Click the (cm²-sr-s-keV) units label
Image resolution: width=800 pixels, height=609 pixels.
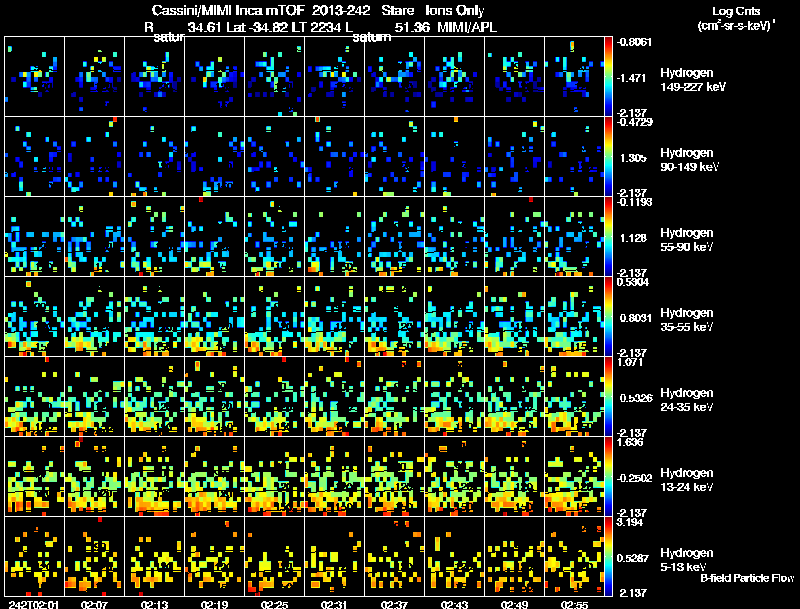(x=736, y=25)
